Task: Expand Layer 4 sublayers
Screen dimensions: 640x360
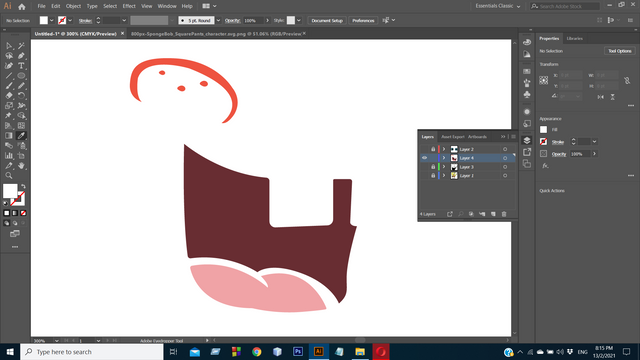Action: pos(444,158)
